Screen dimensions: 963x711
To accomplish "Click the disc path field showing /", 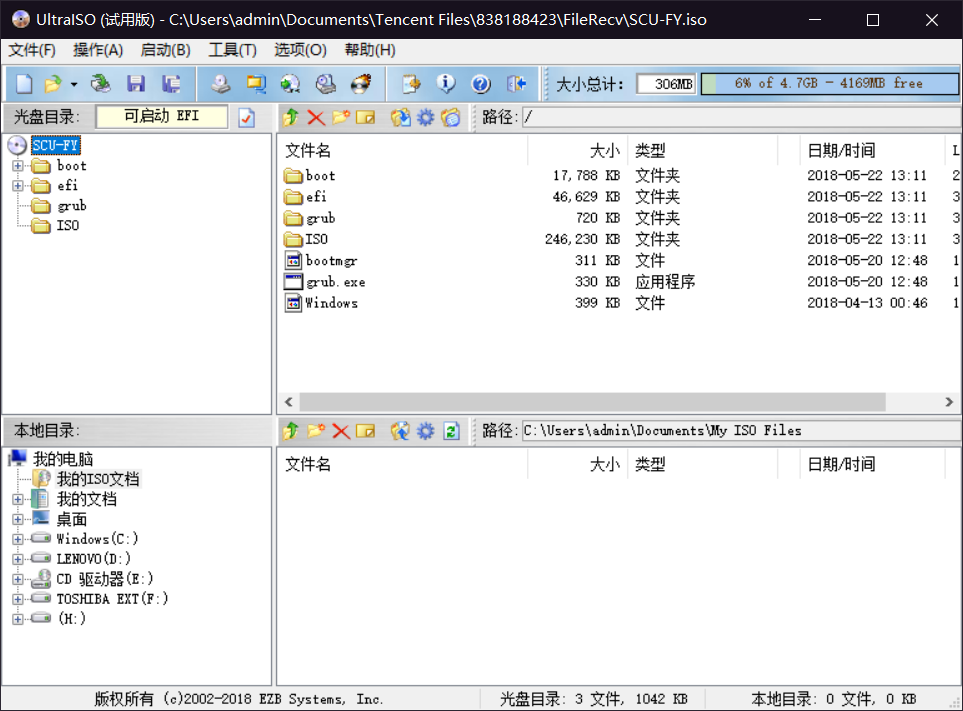I will [x=742, y=117].
